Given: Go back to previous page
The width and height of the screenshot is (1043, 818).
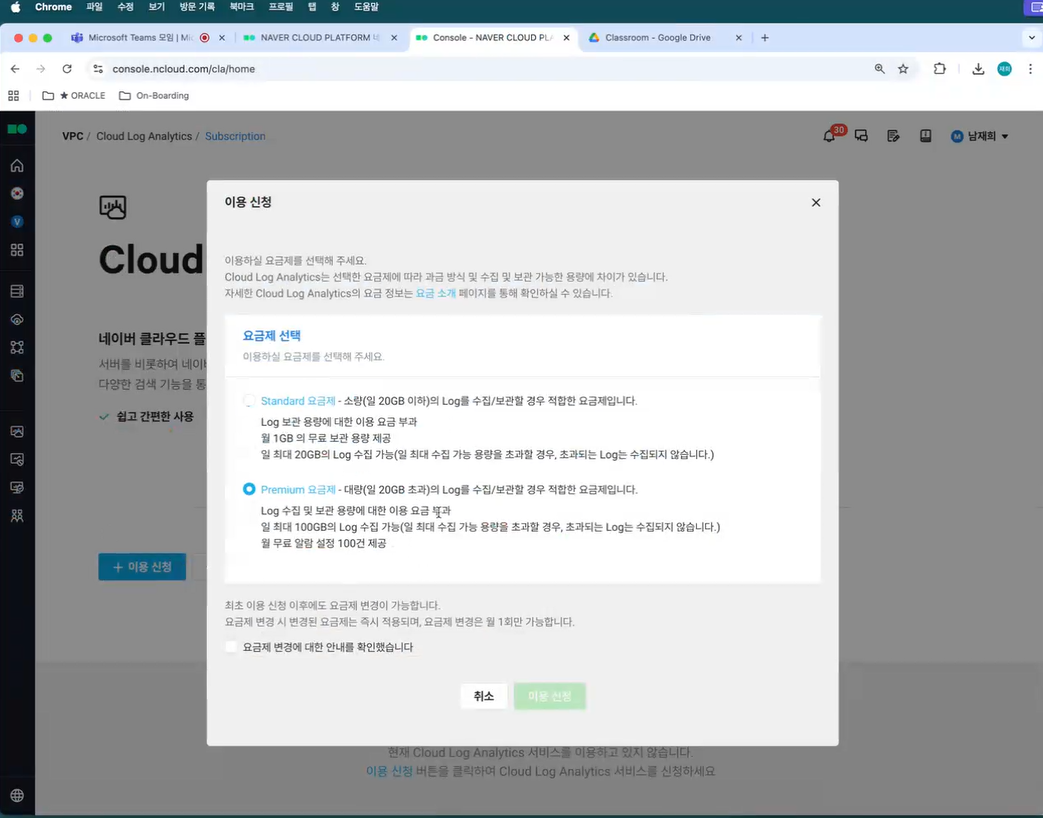Looking at the screenshot, I should (x=15, y=68).
